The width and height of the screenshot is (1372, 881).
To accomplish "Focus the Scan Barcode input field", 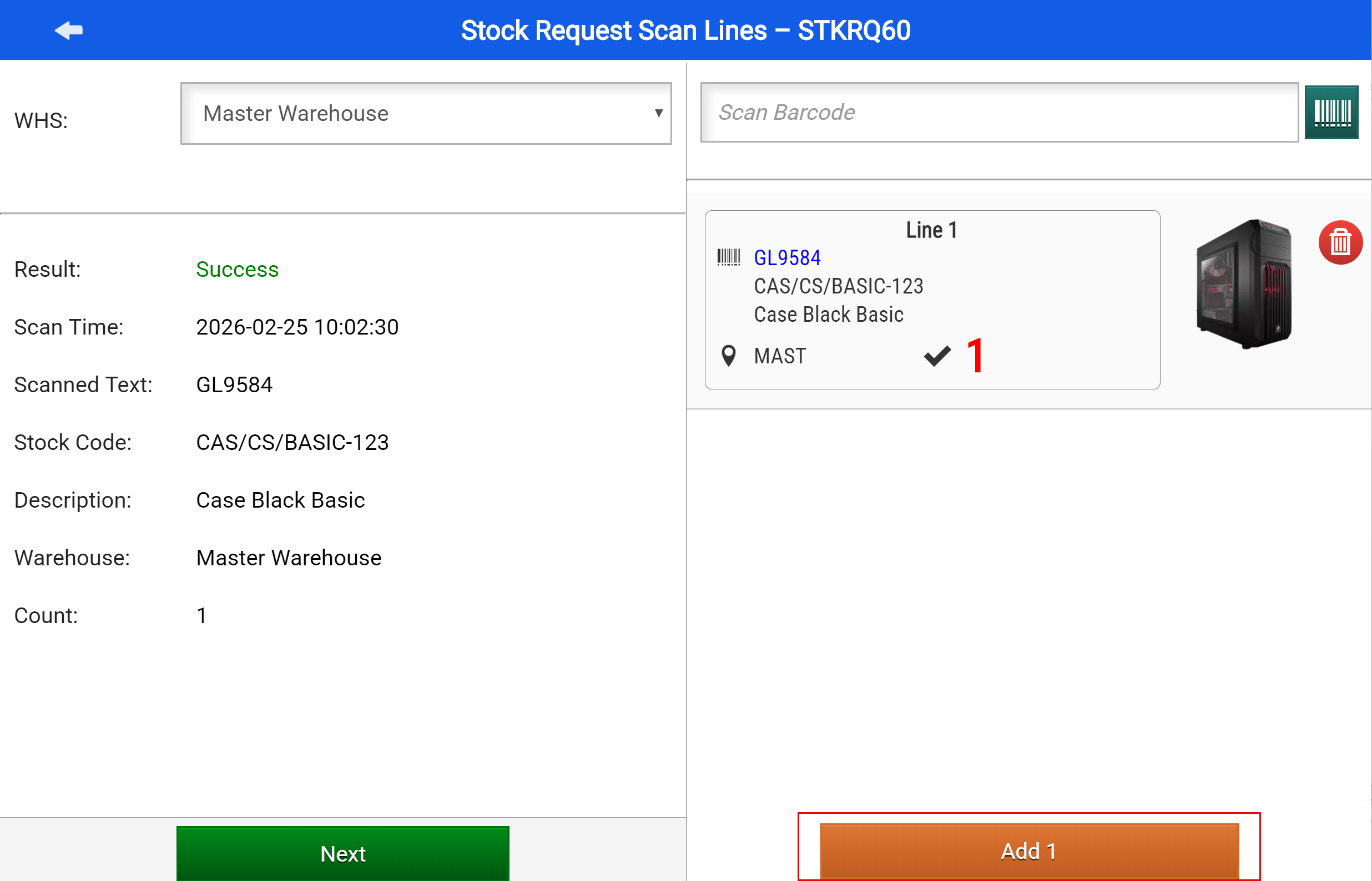I will click(998, 112).
